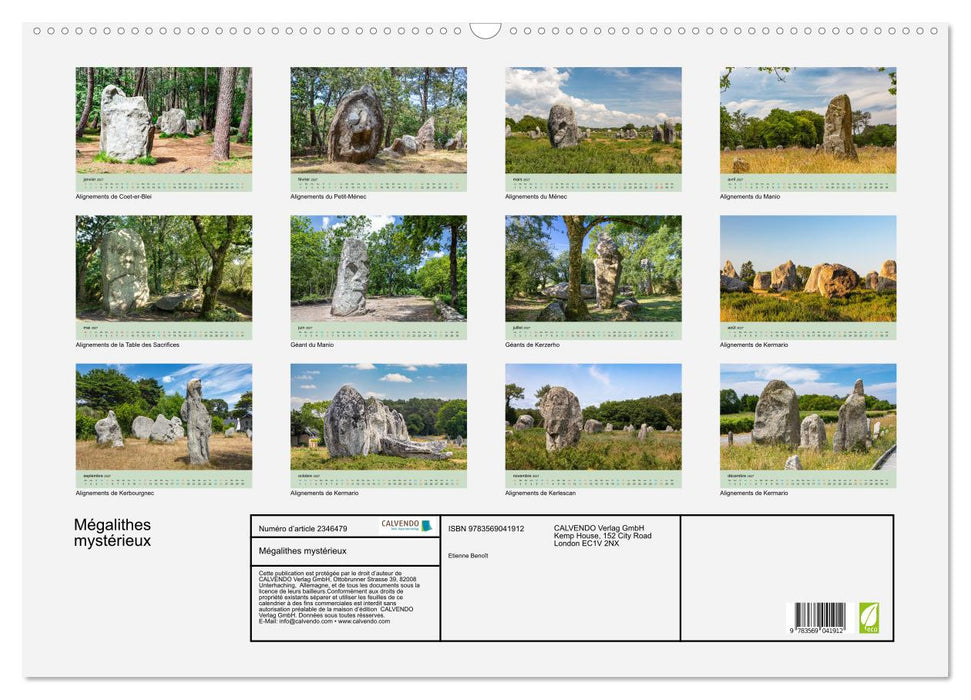Image resolution: width=971 pixels, height=700 pixels.
Task: Click the info@calvendo.com email line
Action: (324, 621)
